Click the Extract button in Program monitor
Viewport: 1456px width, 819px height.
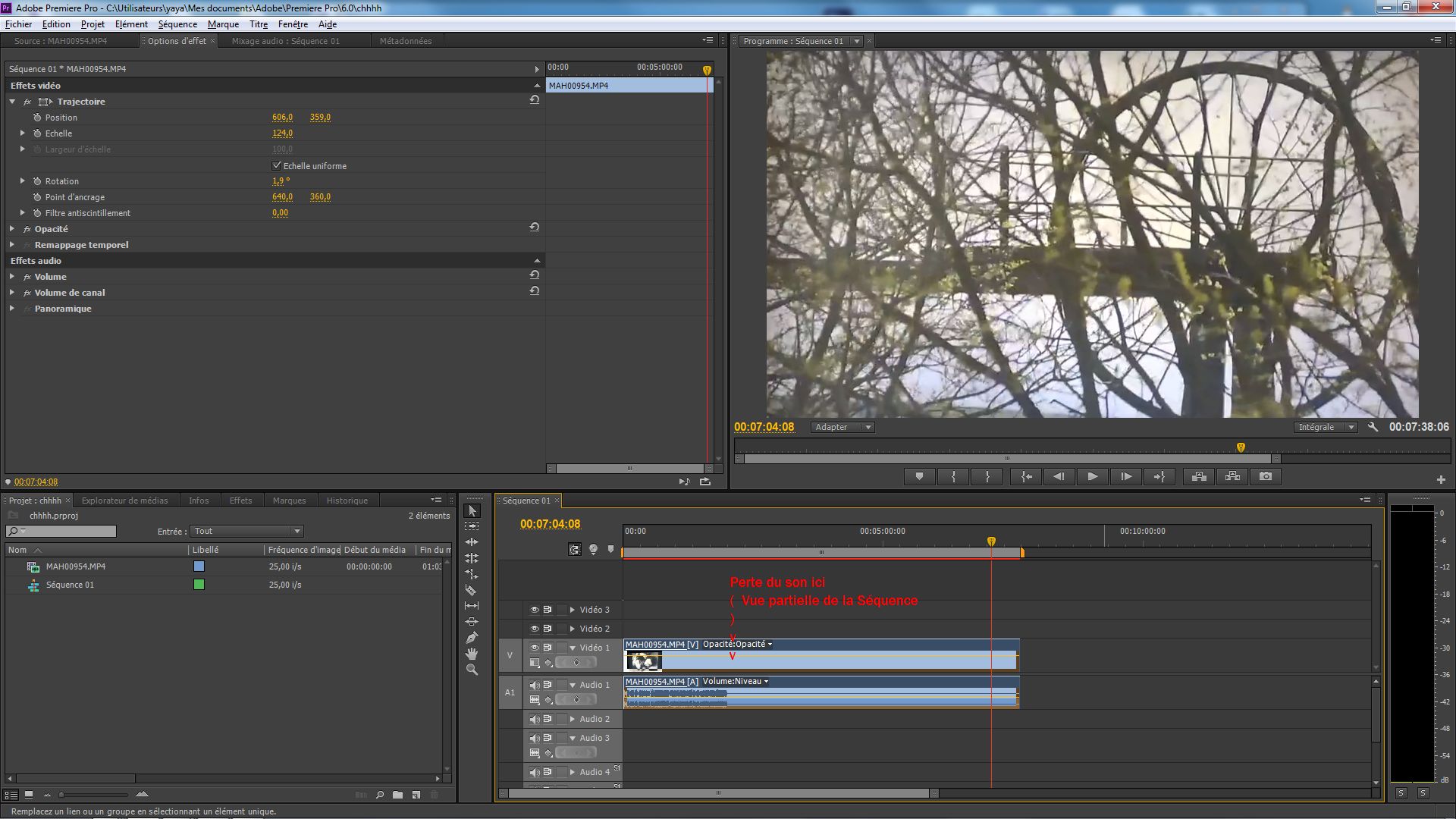[1232, 476]
